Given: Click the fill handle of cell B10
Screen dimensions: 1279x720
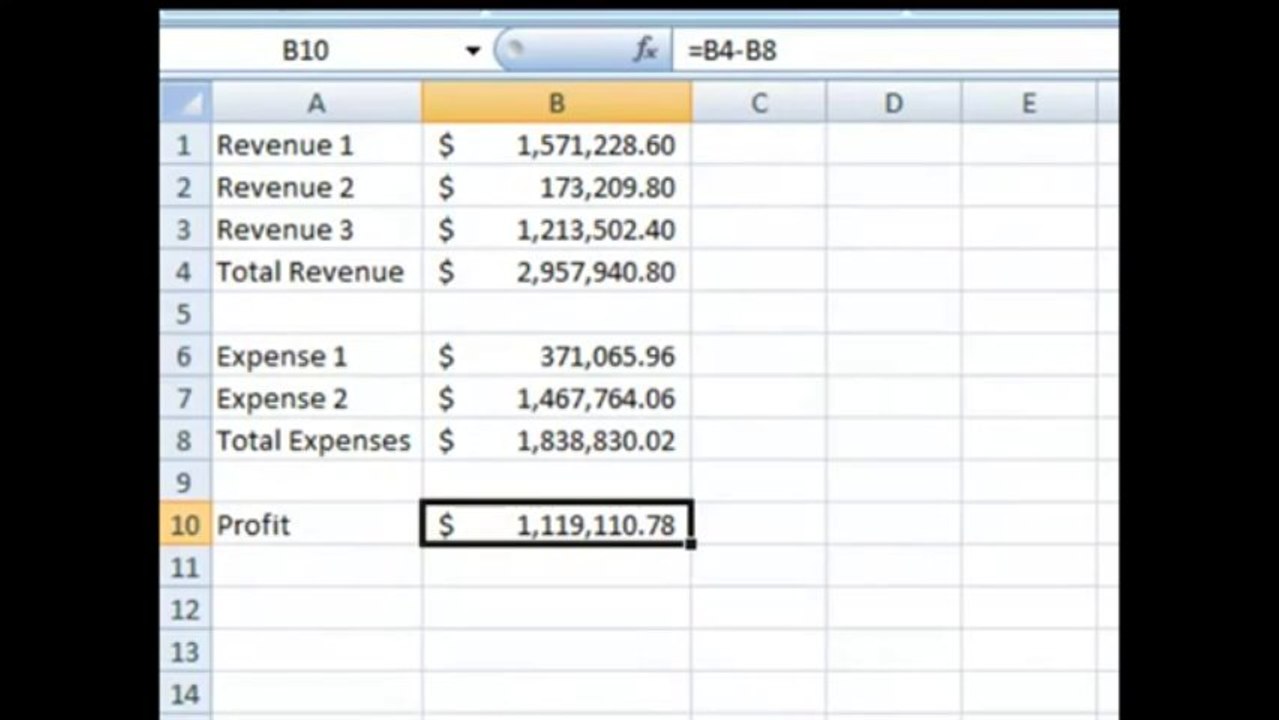Looking at the screenshot, I should [691, 544].
